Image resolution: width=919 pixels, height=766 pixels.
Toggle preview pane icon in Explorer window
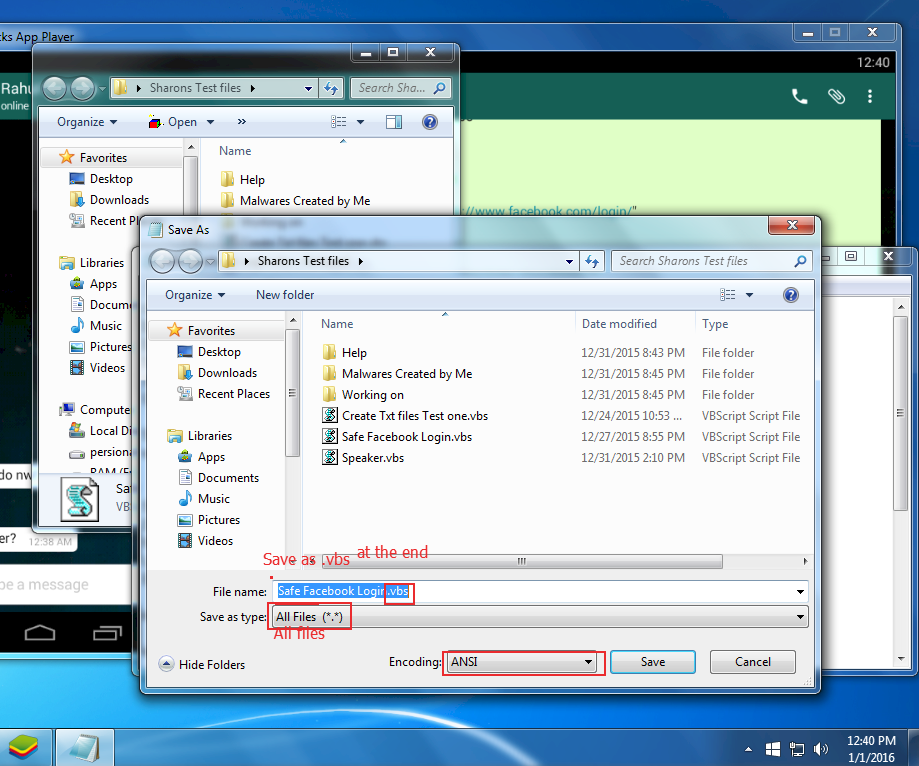[x=394, y=122]
